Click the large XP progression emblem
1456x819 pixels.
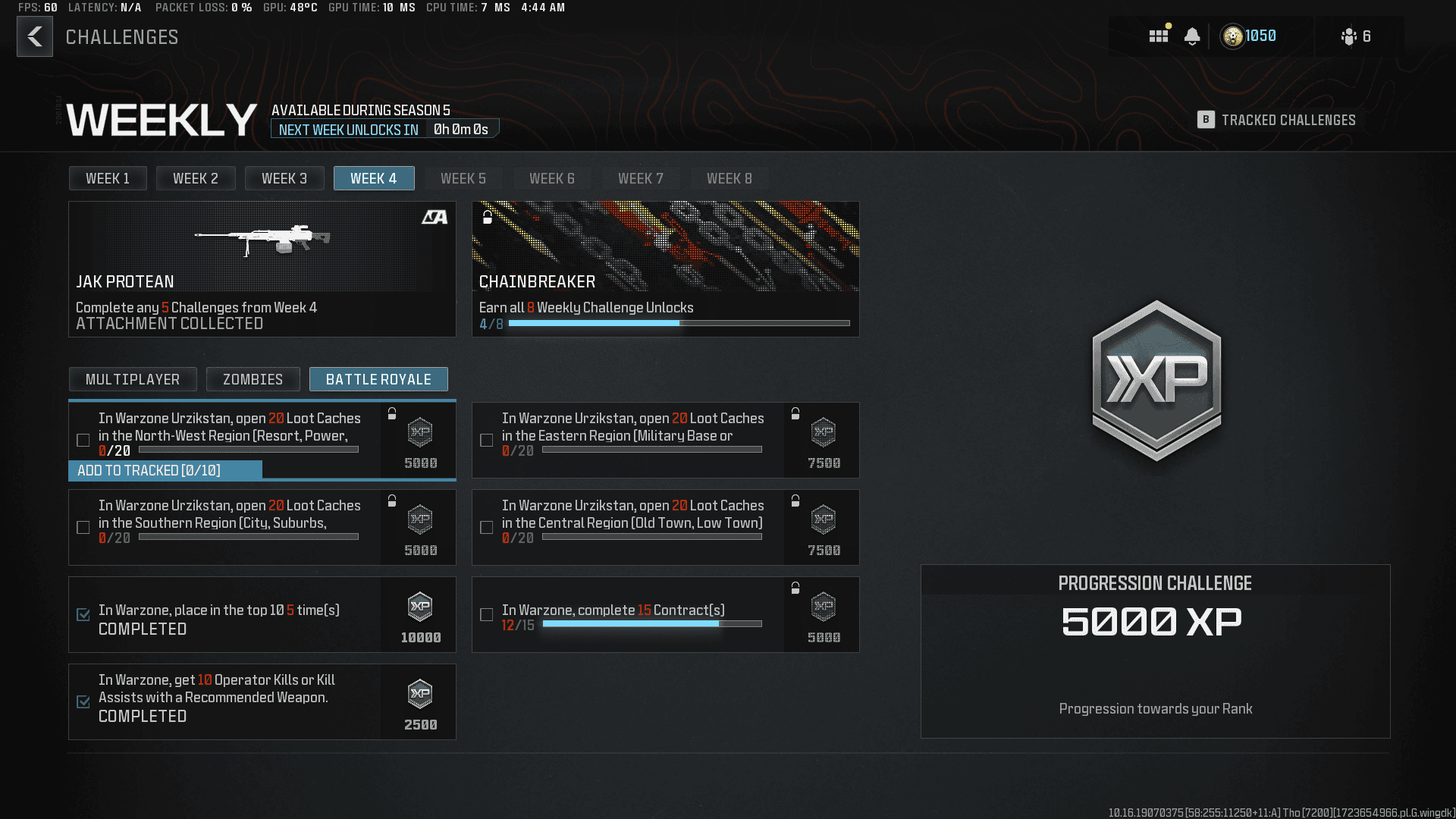[1156, 380]
